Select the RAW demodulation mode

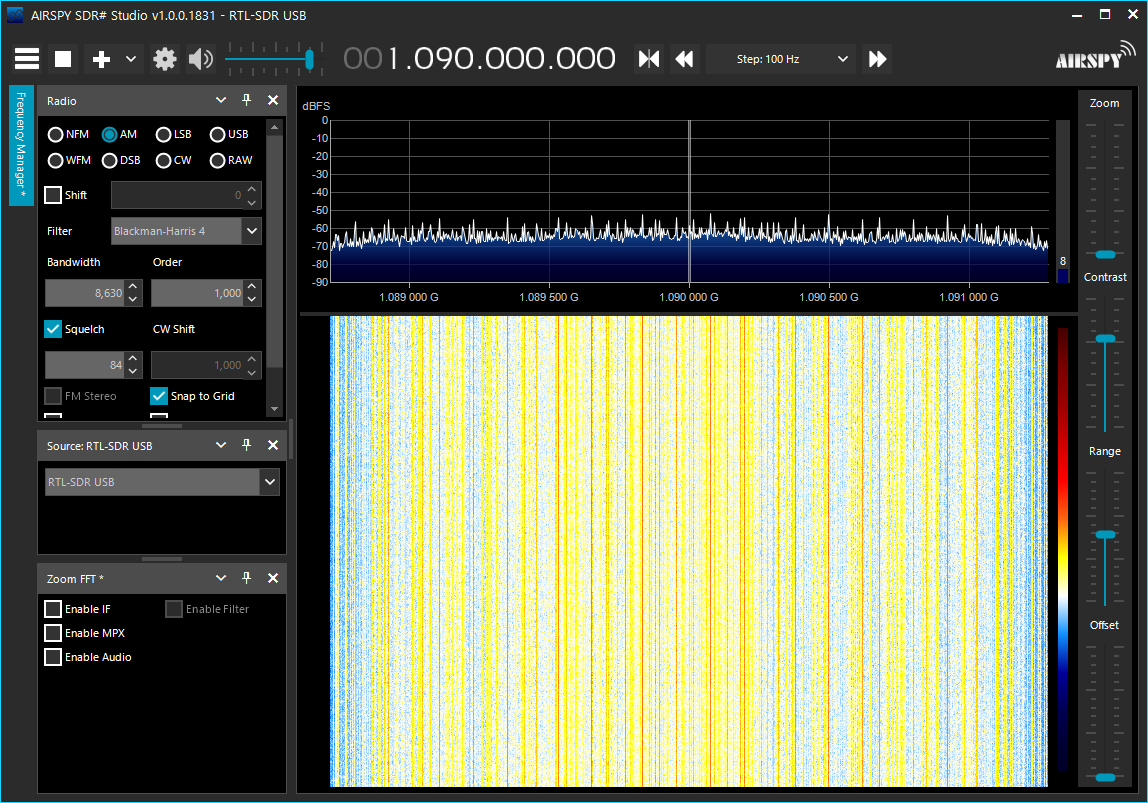231,160
